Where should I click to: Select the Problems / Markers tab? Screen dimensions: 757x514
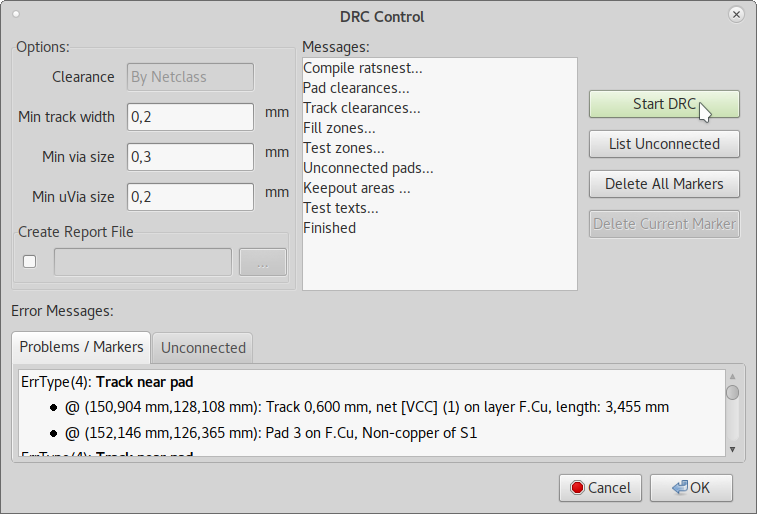81,347
